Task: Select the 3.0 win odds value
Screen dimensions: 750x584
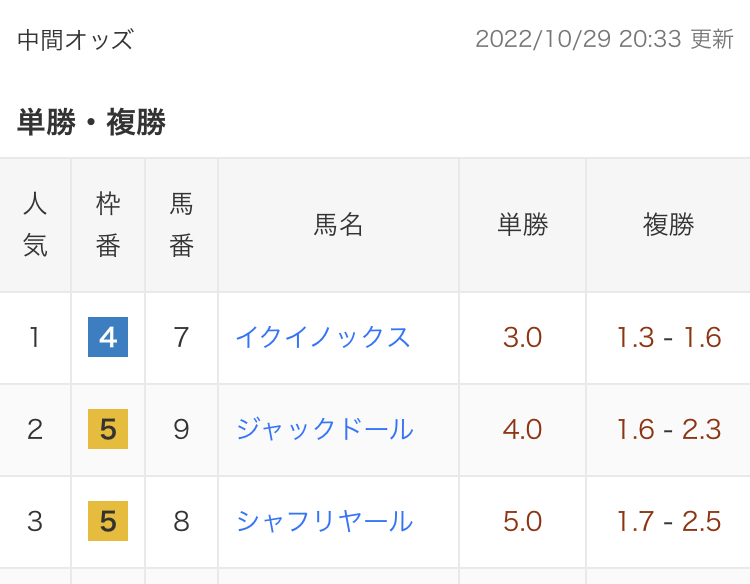Action: [x=522, y=338]
